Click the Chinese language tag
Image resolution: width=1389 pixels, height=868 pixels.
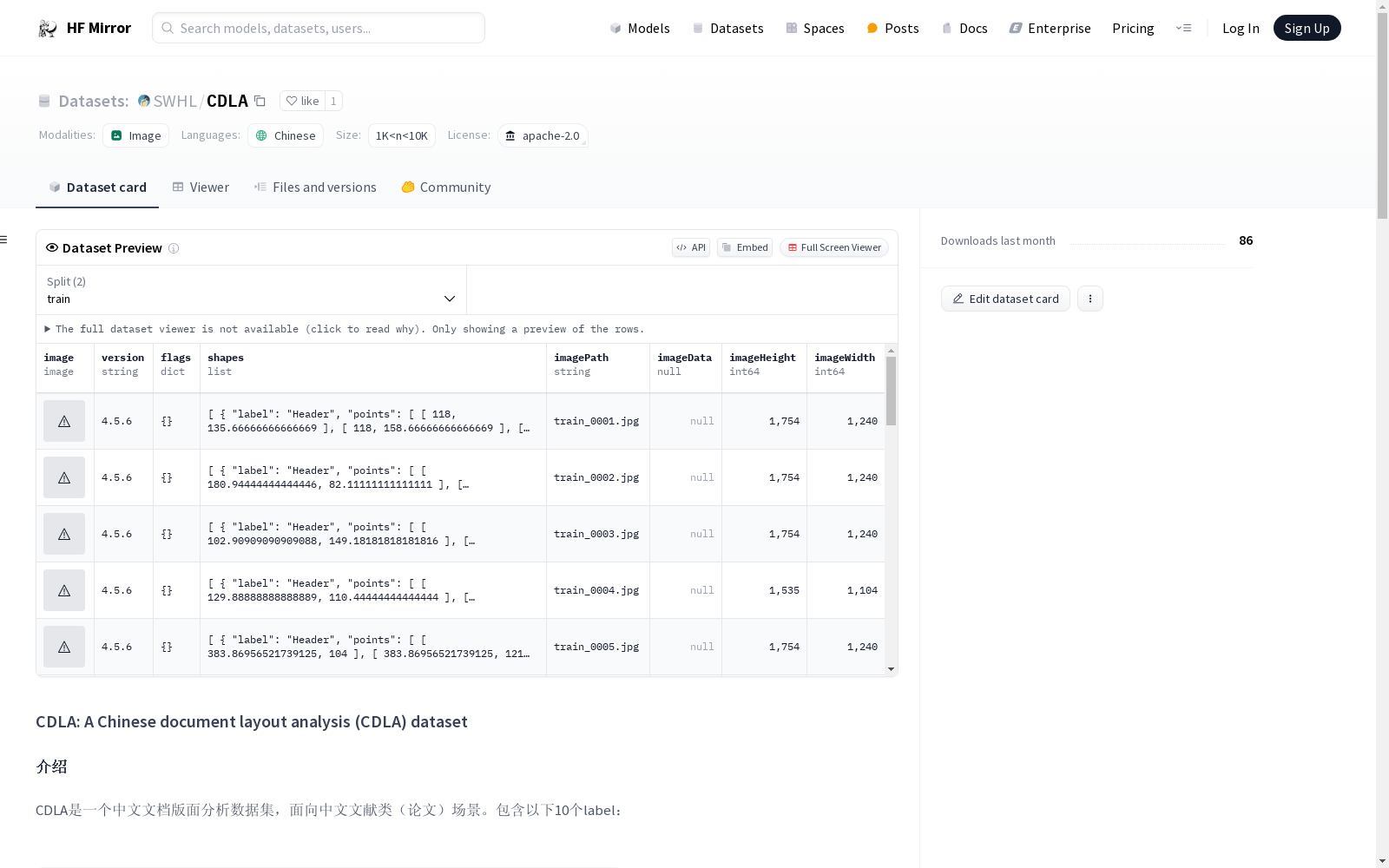point(286,135)
